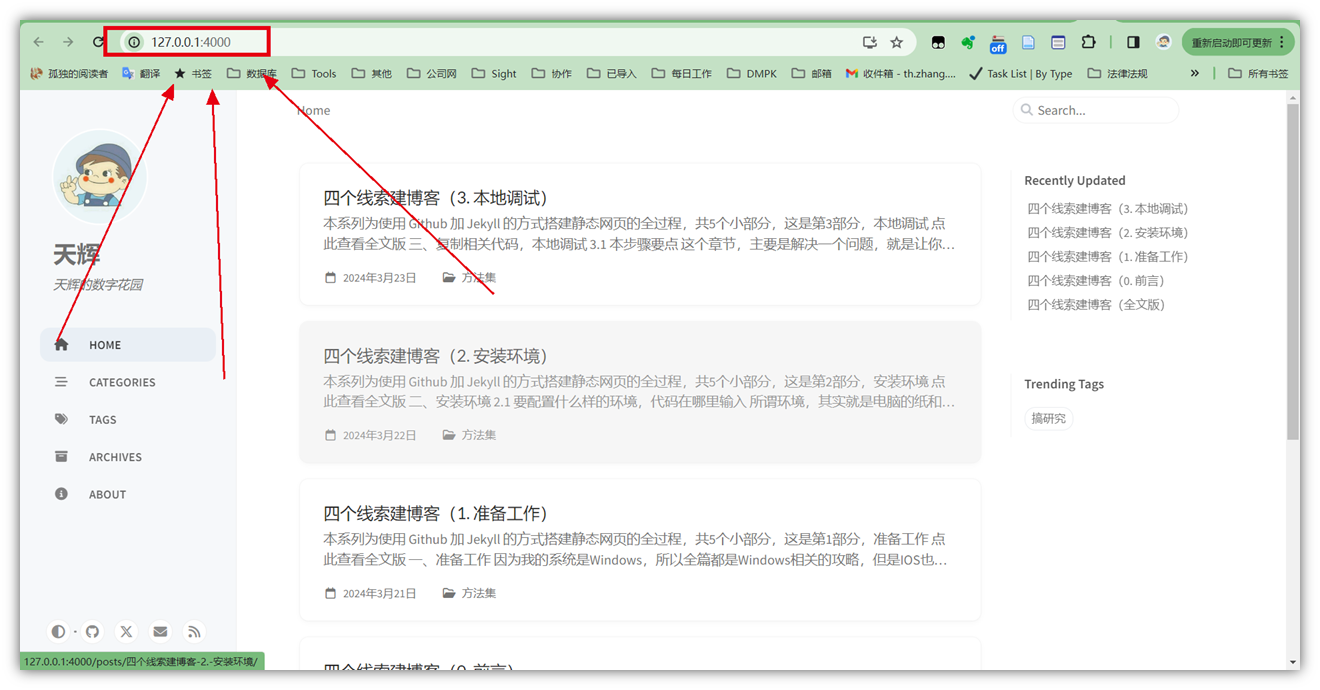Expand the 已导入 bookmark folder
Image resolution: width=1320 pixels, height=690 pixels.
tap(612, 73)
